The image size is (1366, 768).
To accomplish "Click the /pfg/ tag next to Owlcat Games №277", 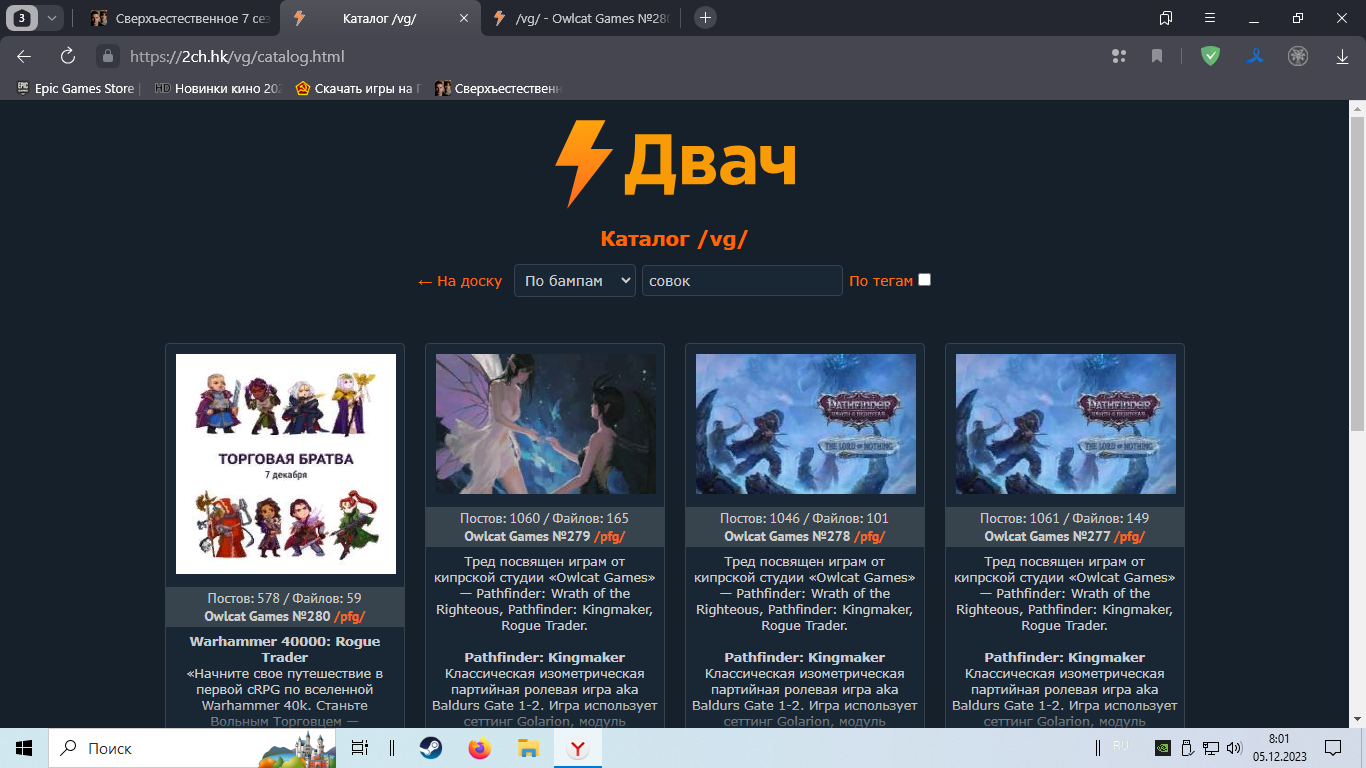I will pyautogui.click(x=1130, y=536).
